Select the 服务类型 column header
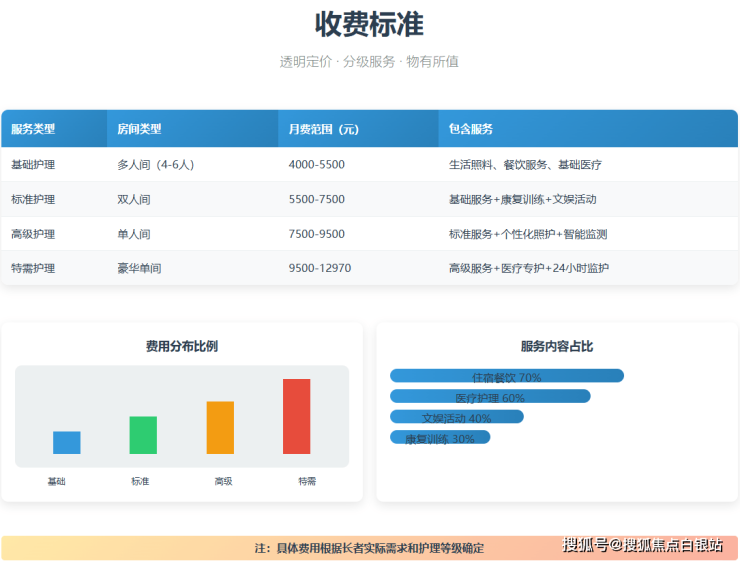 coord(33,129)
